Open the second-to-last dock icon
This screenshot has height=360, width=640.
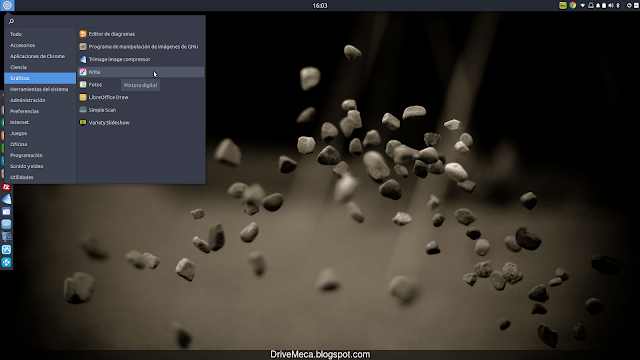[6, 249]
